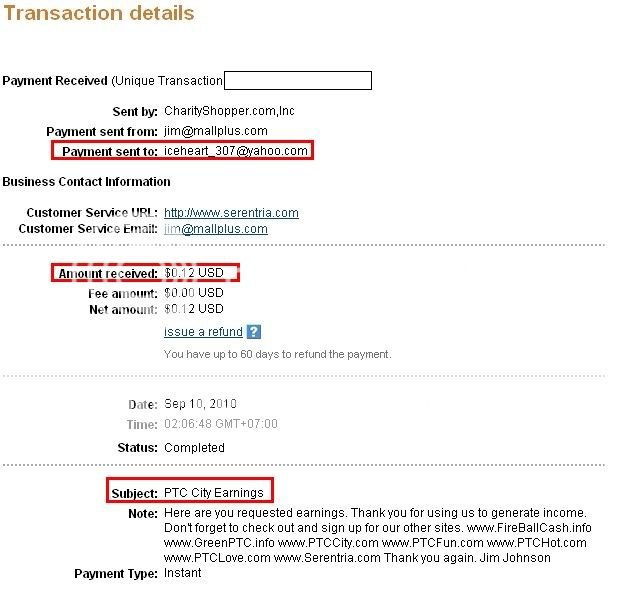Click the Net amount value $0.12 USD
Viewport: 617px width, 595px height.
193,310
